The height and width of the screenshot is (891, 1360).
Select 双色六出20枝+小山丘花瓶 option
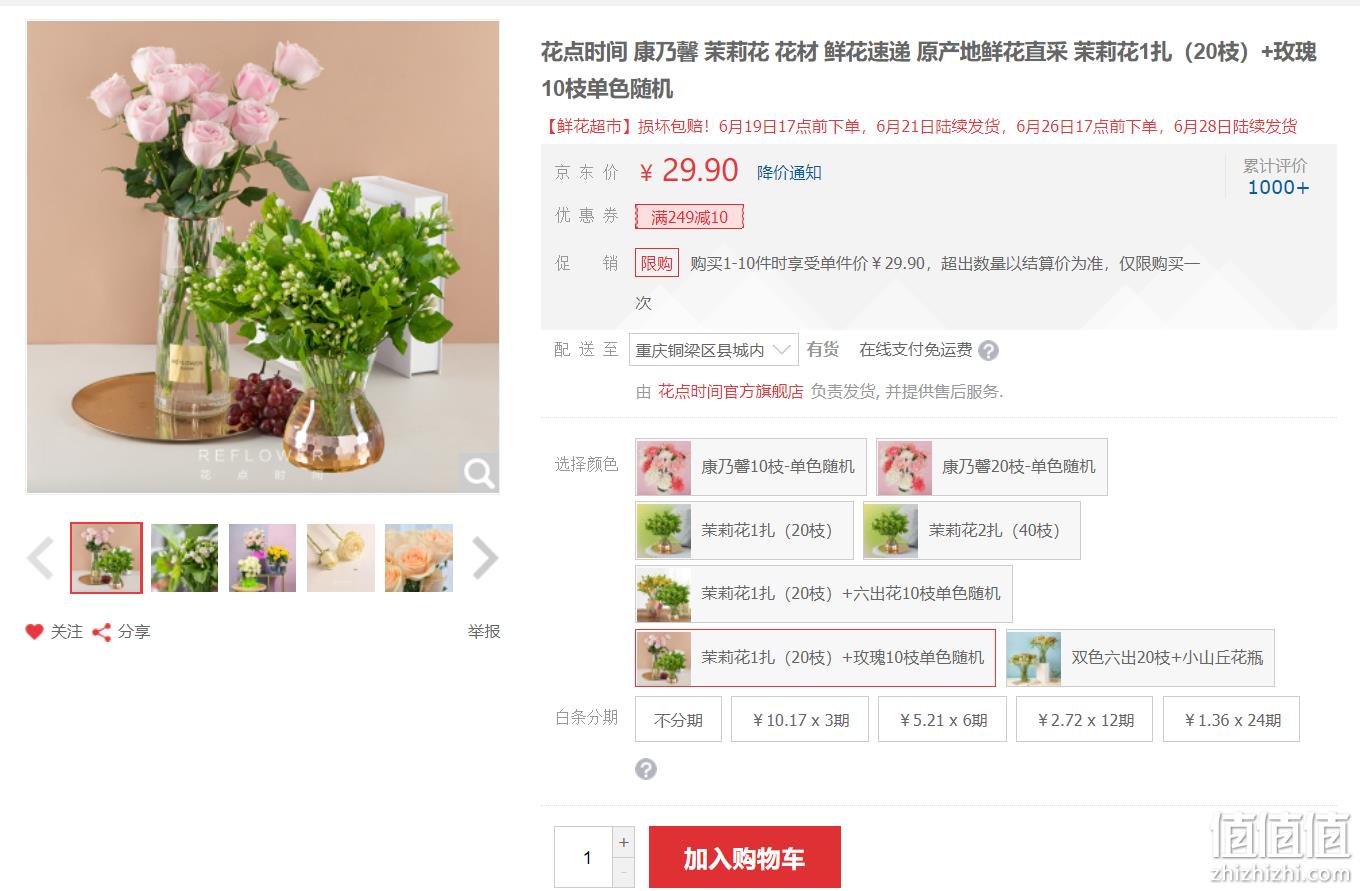pyautogui.click(x=1140, y=658)
